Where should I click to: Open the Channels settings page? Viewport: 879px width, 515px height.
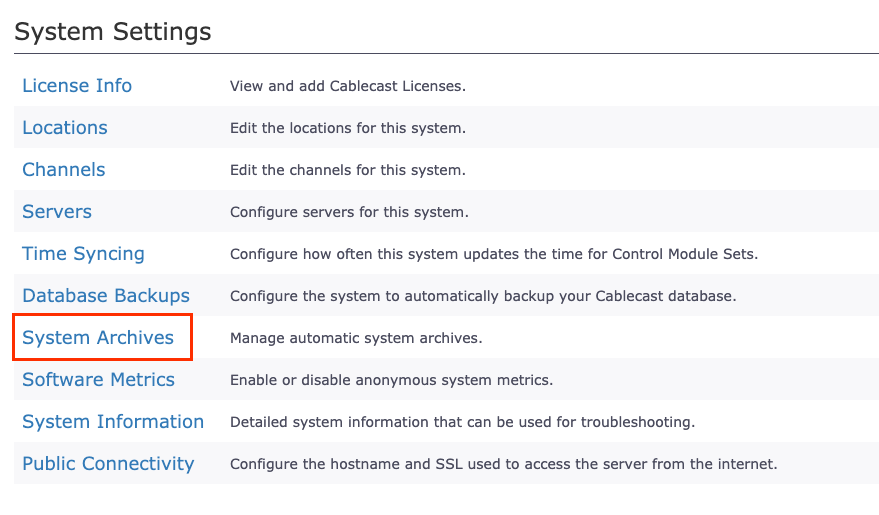(x=64, y=170)
